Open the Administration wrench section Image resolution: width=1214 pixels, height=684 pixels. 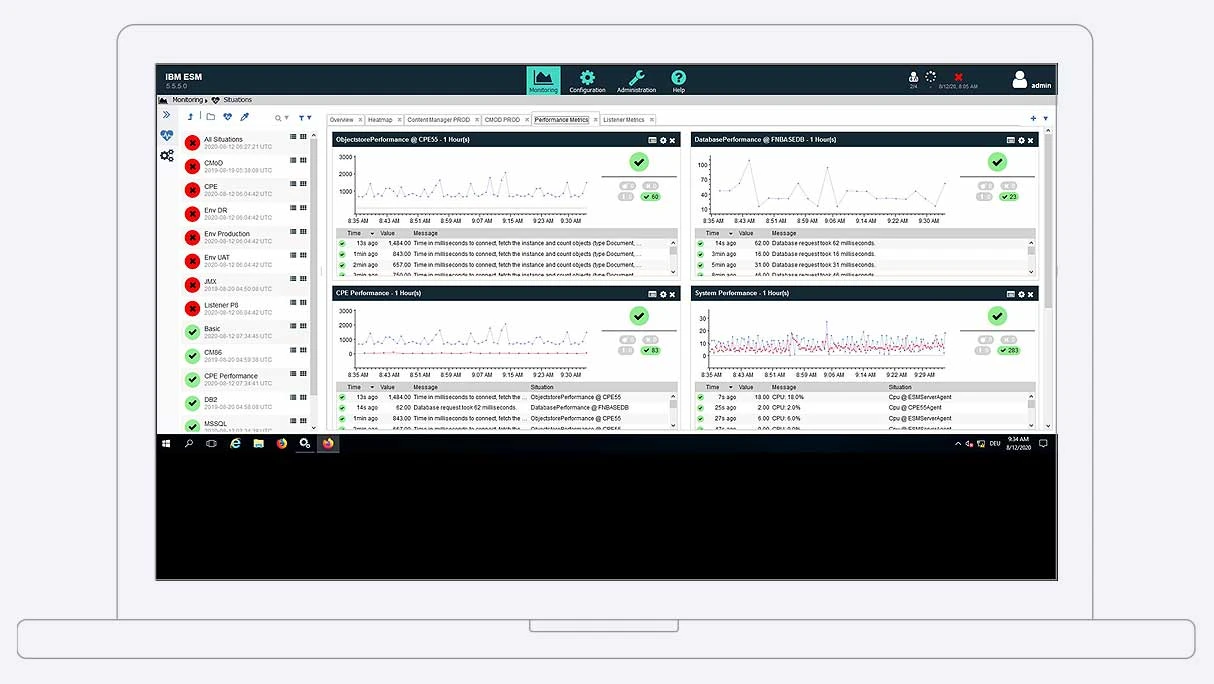(x=636, y=81)
